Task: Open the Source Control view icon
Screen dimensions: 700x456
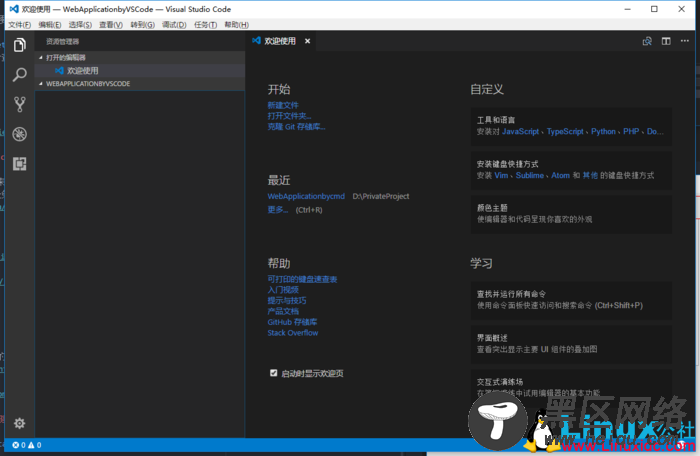Action: (20, 105)
